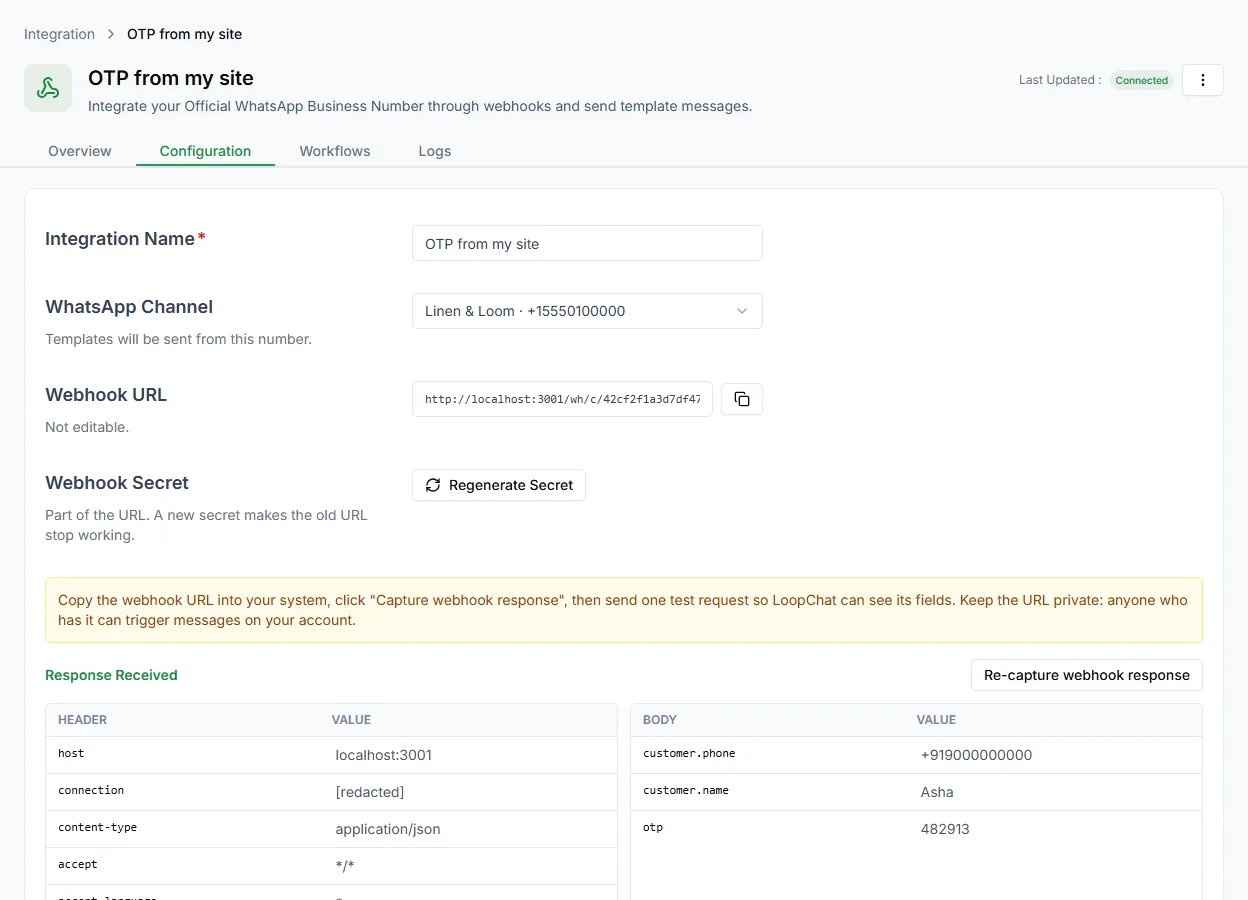The height and width of the screenshot is (900, 1248).
Task: Click Regenerate Secret button
Action: (499, 485)
